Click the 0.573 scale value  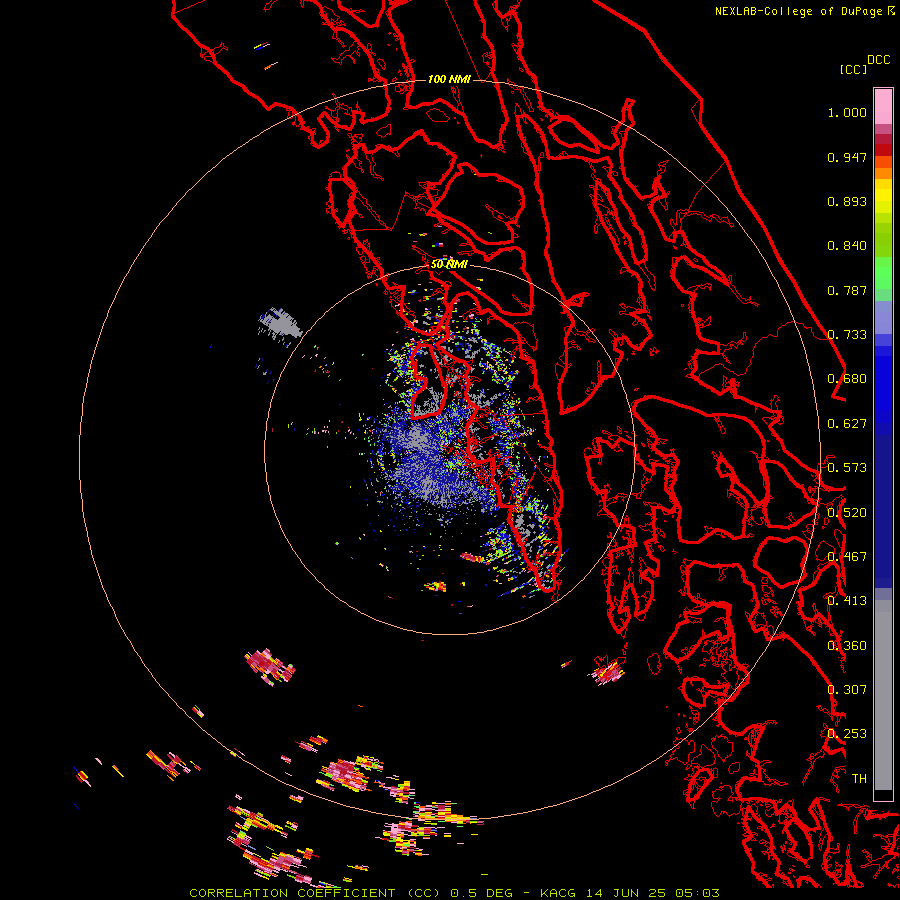point(847,468)
